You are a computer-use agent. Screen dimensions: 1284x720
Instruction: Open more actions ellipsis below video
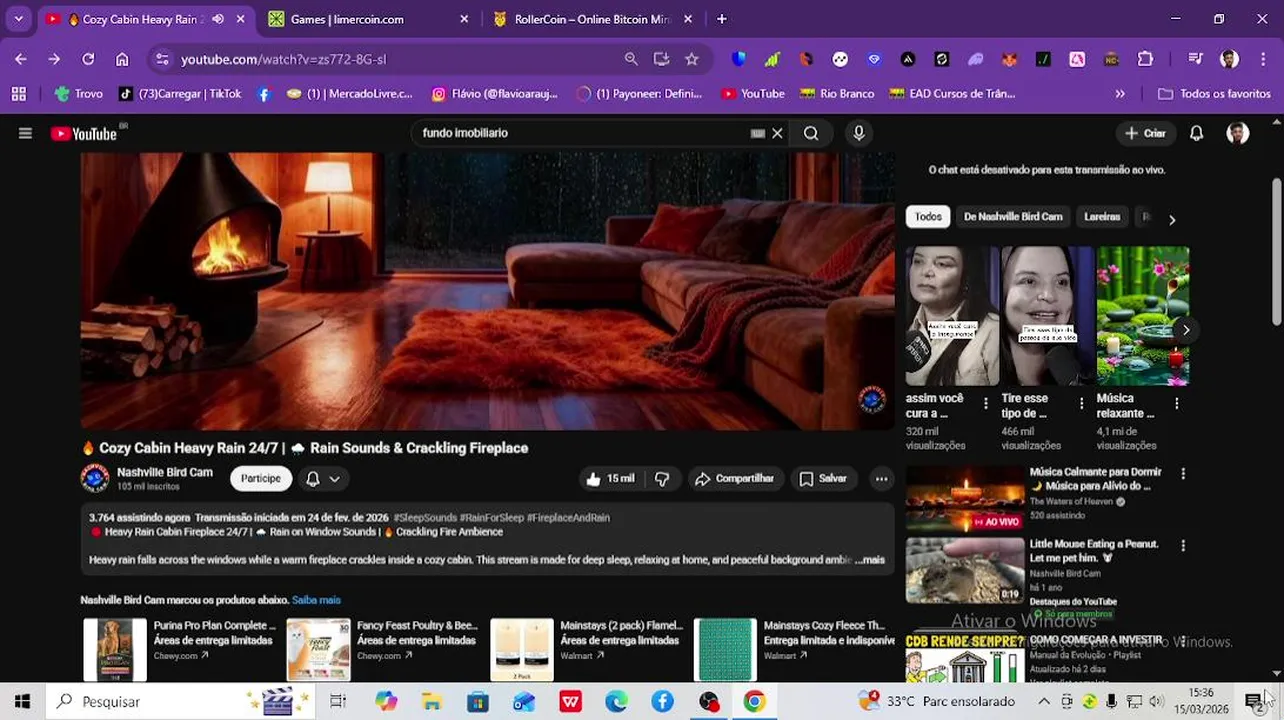pos(881,479)
